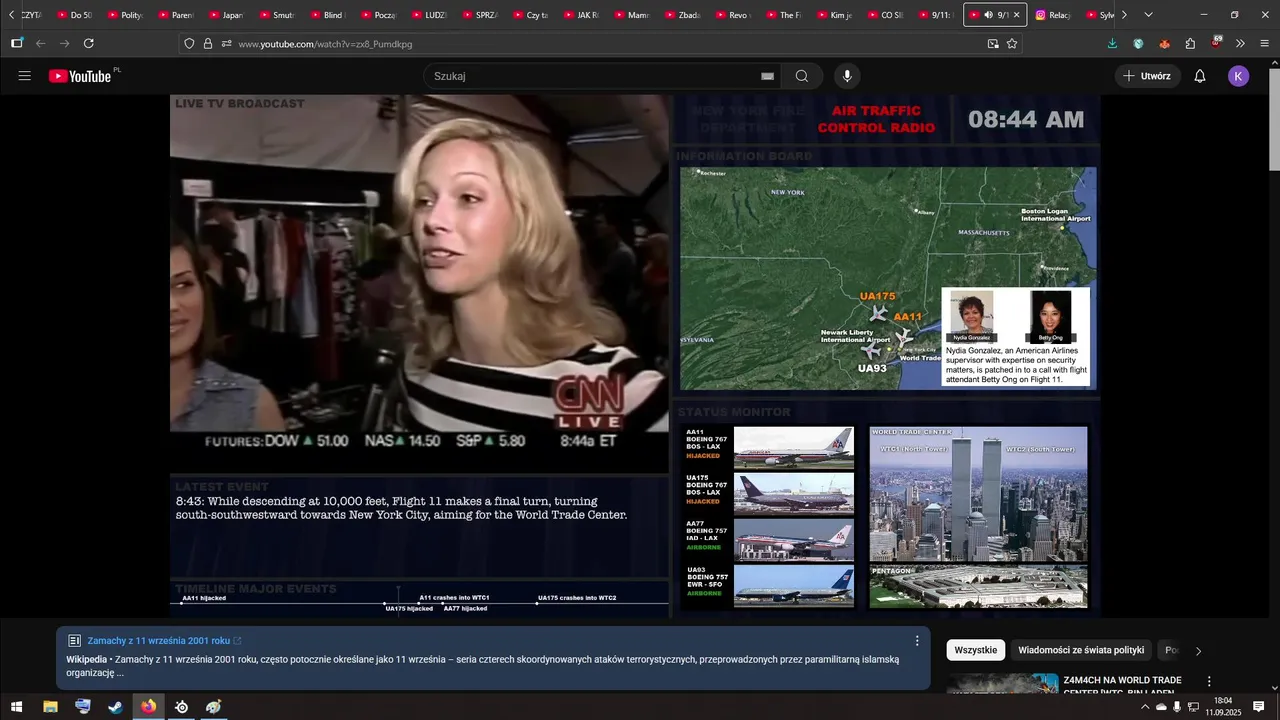Open the YouTube guide hamburger menu

tap(25, 76)
